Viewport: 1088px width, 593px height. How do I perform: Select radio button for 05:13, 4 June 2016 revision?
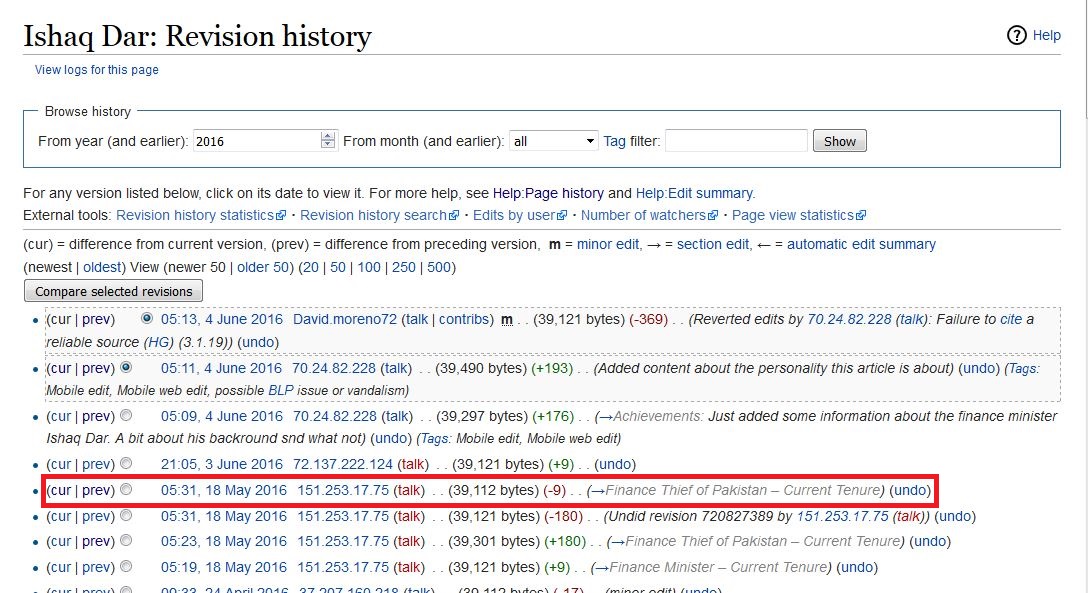point(148,319)
